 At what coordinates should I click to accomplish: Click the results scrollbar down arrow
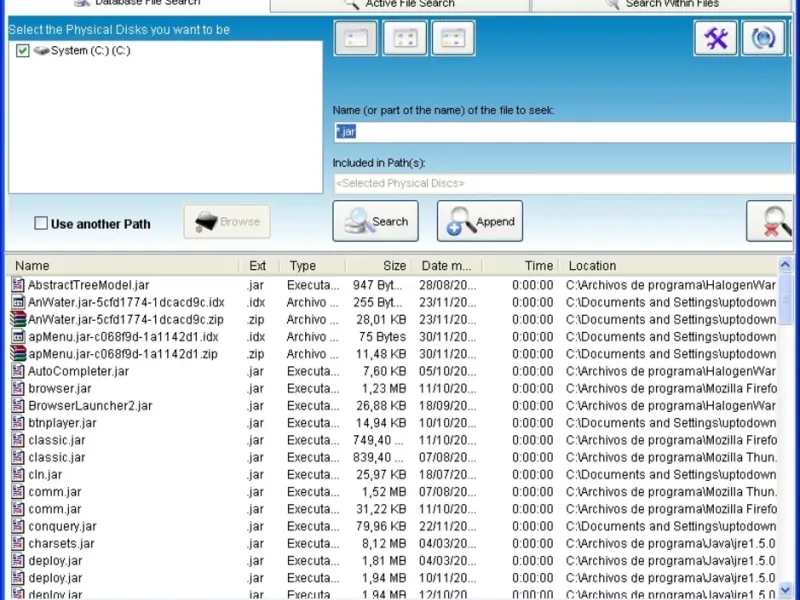pos(785,590)
